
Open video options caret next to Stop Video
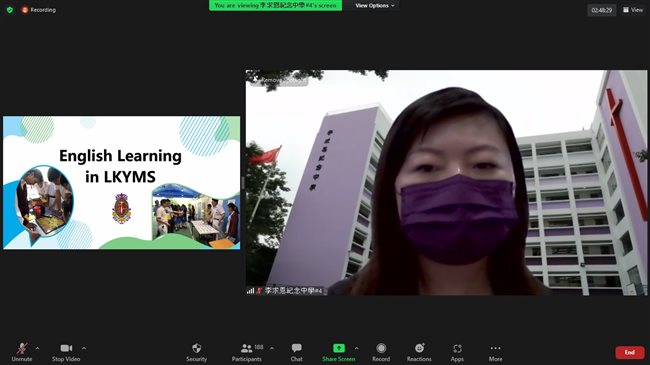point(84,348)
